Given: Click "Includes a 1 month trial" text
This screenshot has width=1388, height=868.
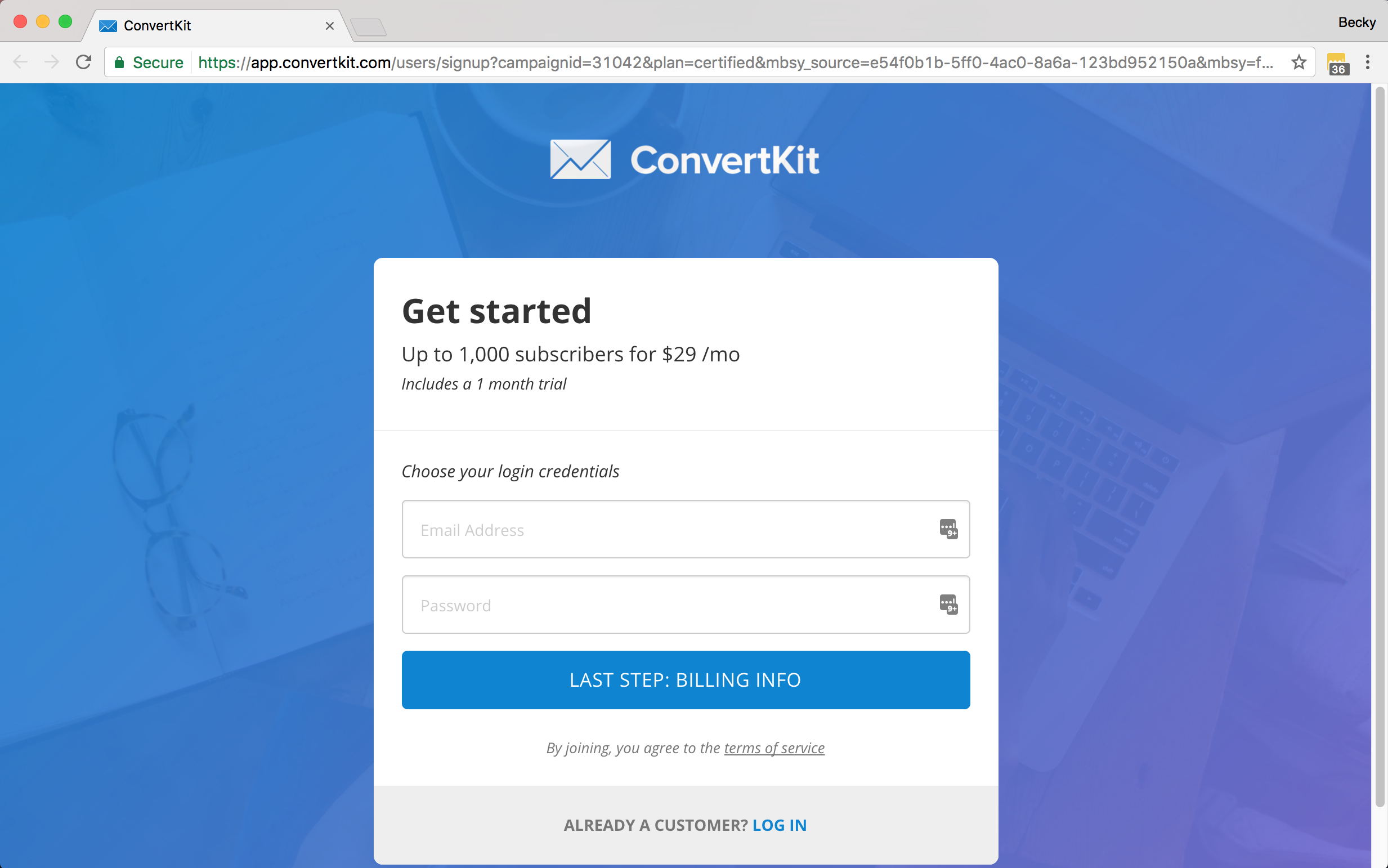Looking at the screenshot, I should pos(484,384).
